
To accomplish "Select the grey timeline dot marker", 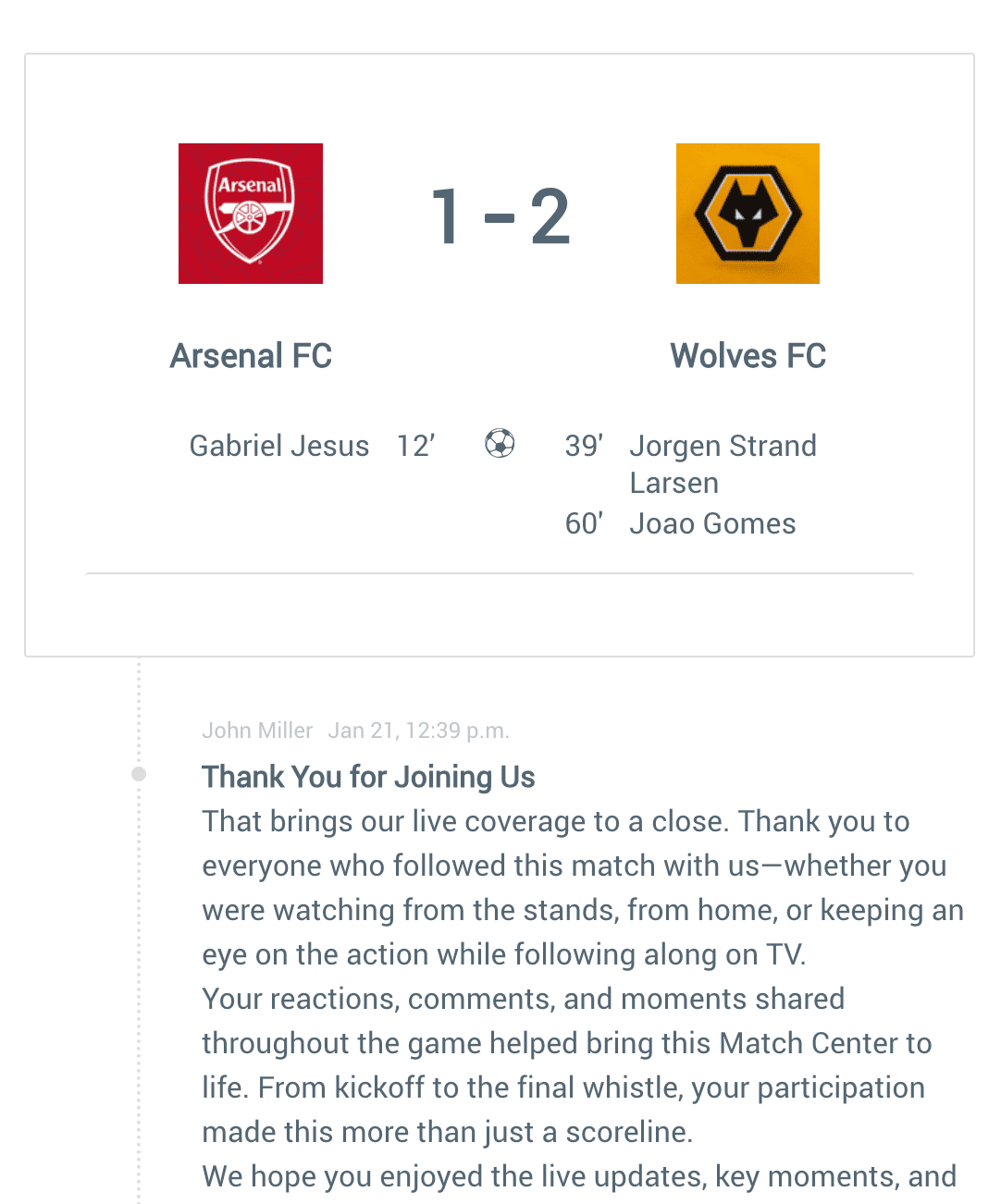I will click(x=139, y=774).
